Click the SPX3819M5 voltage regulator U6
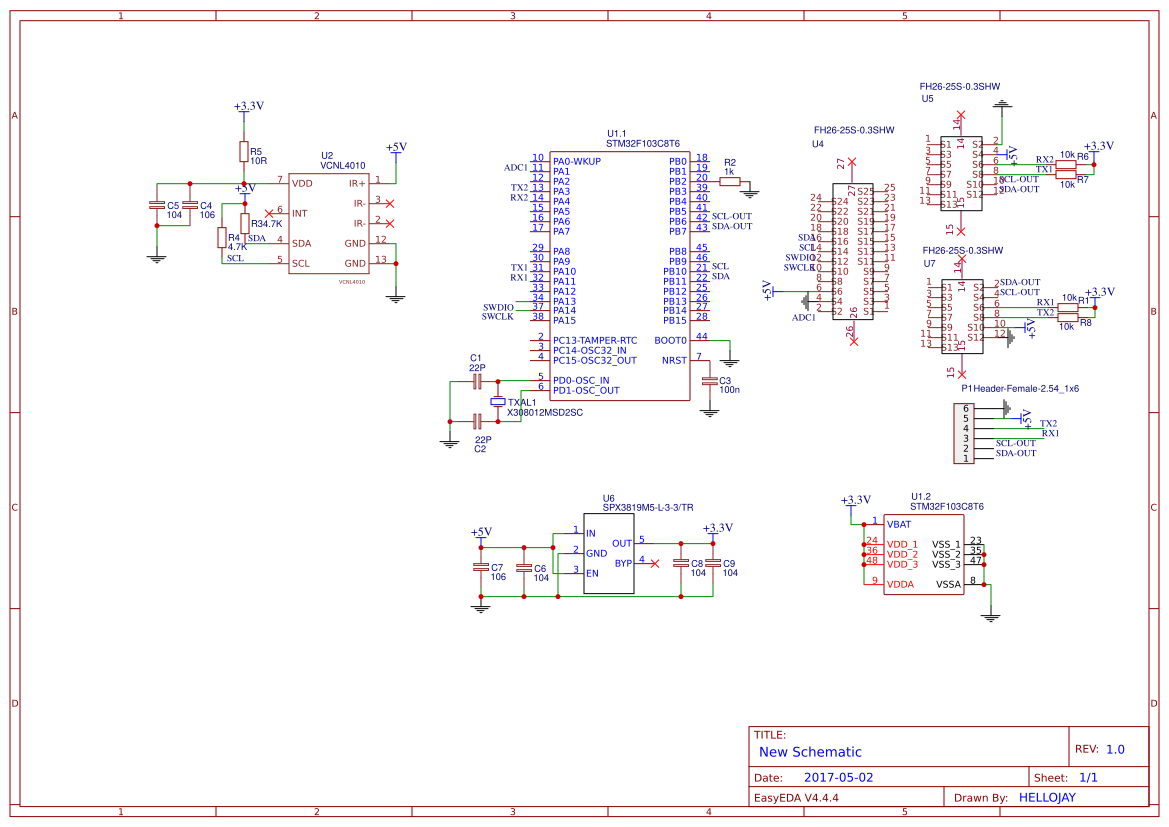 click(607, 555)
